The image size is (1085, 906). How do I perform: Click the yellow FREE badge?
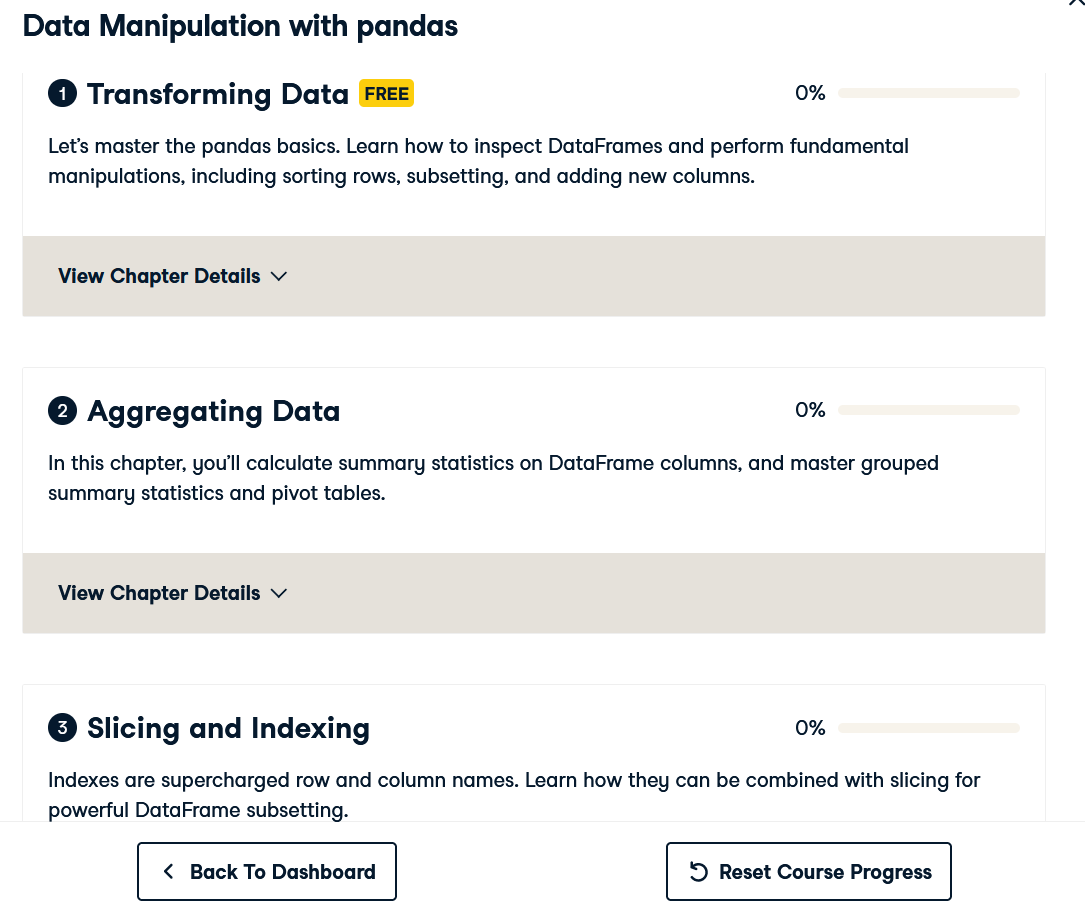click(x=386, y=94)
